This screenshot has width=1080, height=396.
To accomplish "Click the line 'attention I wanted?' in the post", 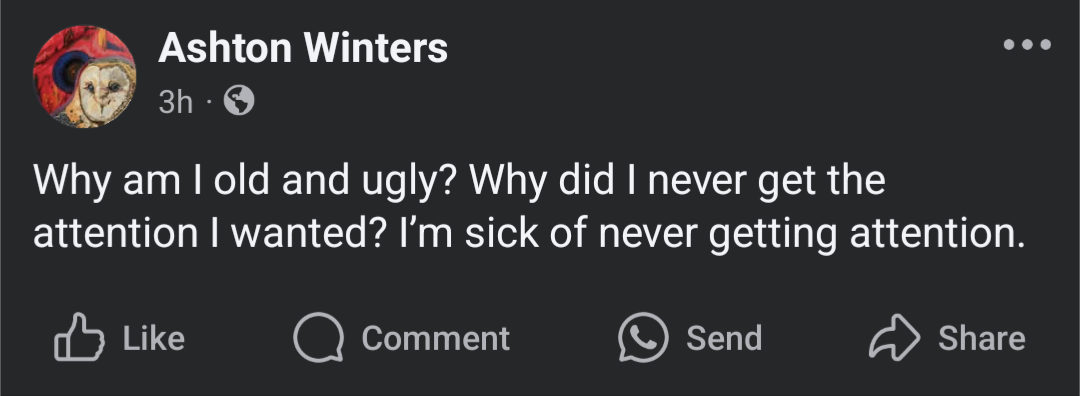I will click(x=210, y=234).
